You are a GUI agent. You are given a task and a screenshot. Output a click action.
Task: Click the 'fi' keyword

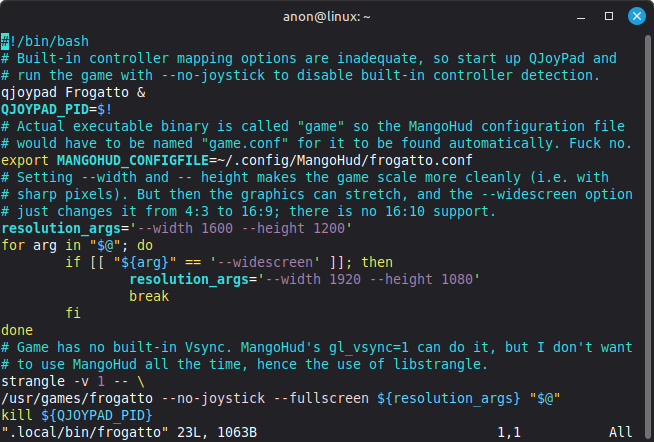click(73, 313)
